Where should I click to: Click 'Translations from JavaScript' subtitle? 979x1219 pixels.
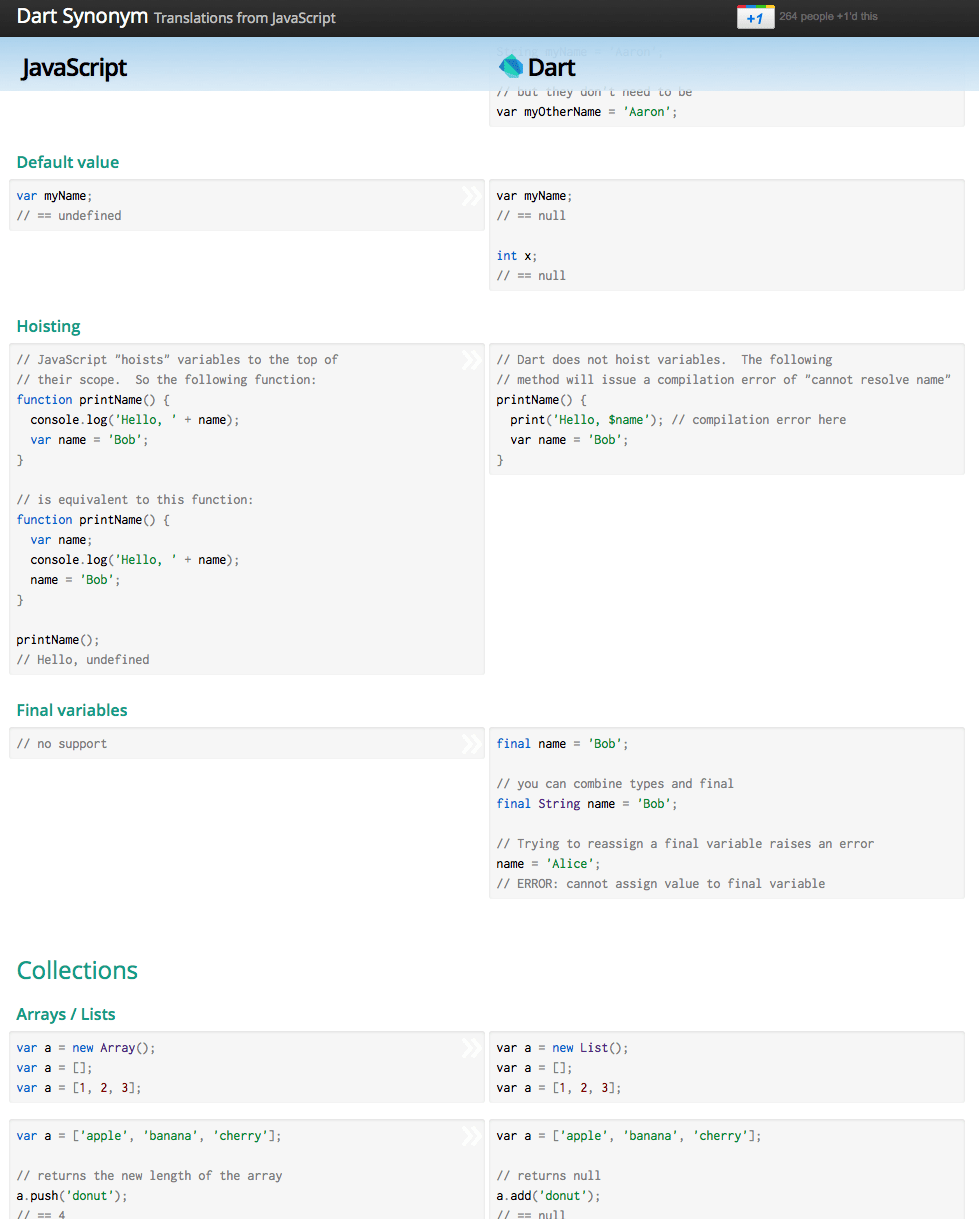pyautogui.click(x=245, y=18)
